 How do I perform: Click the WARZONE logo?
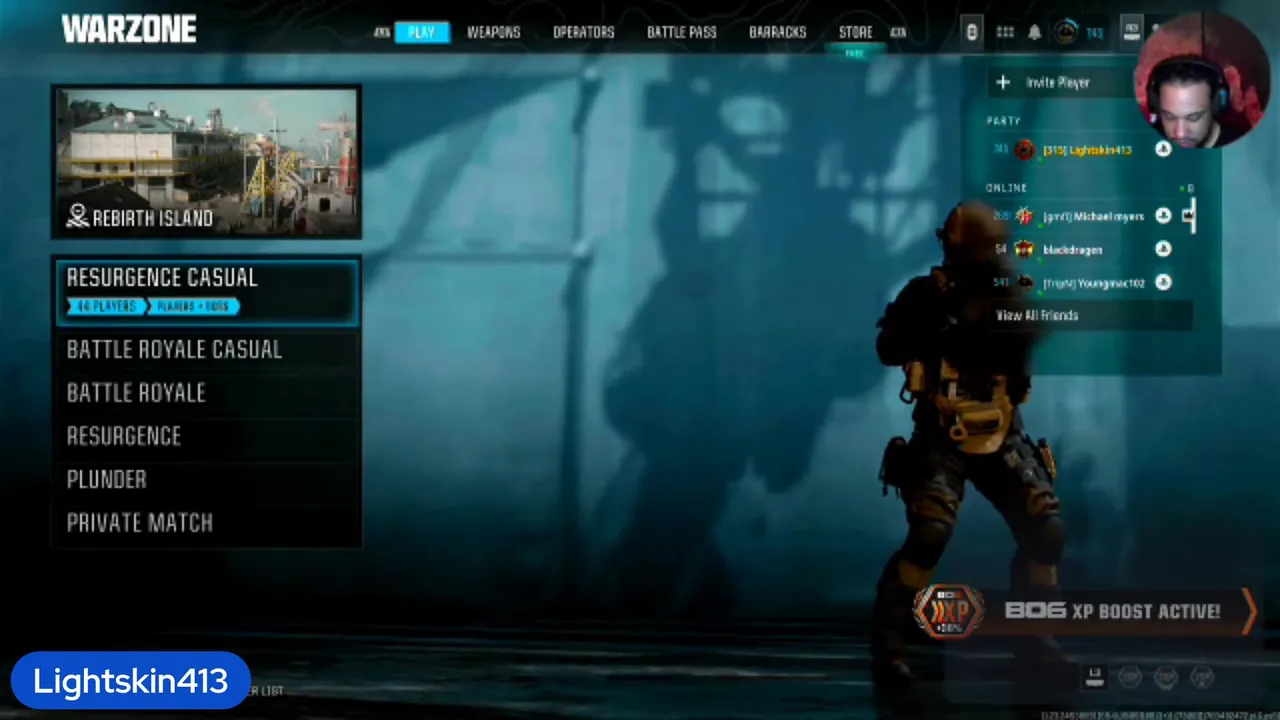click(x=129, y=30)
